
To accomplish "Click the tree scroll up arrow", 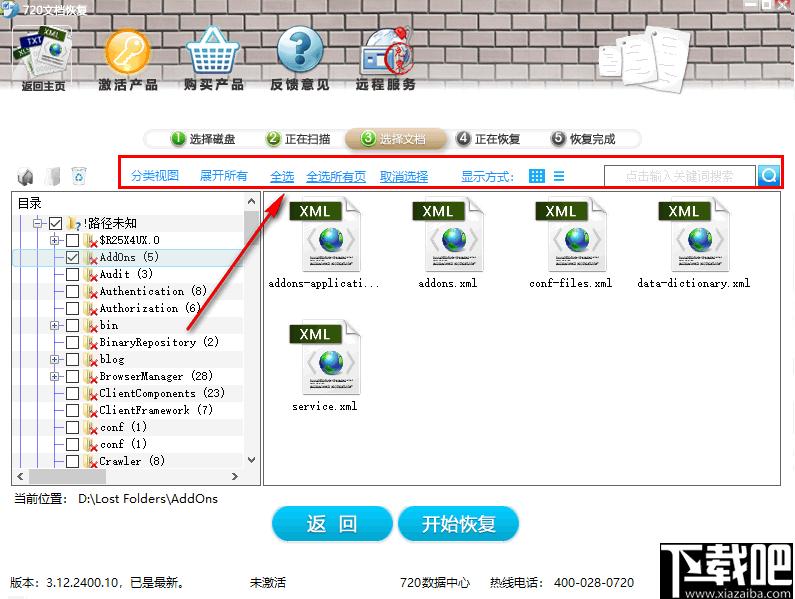I will click(251, 201).
